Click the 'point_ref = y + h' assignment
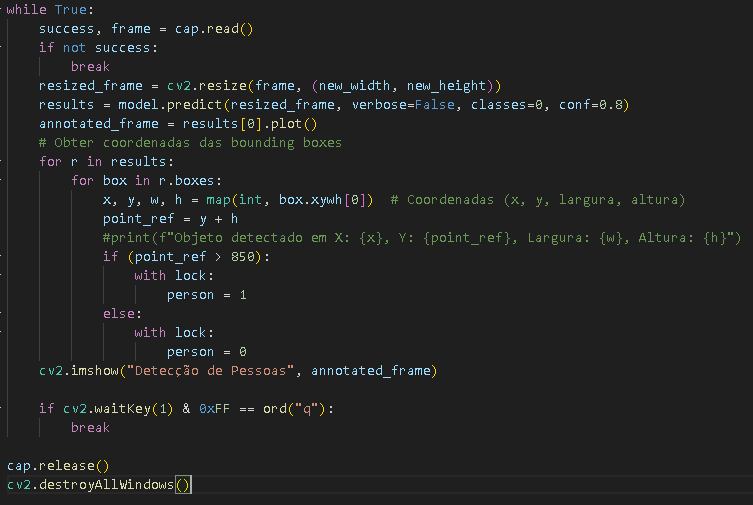 pyautogui.click(x=170, y=219)
